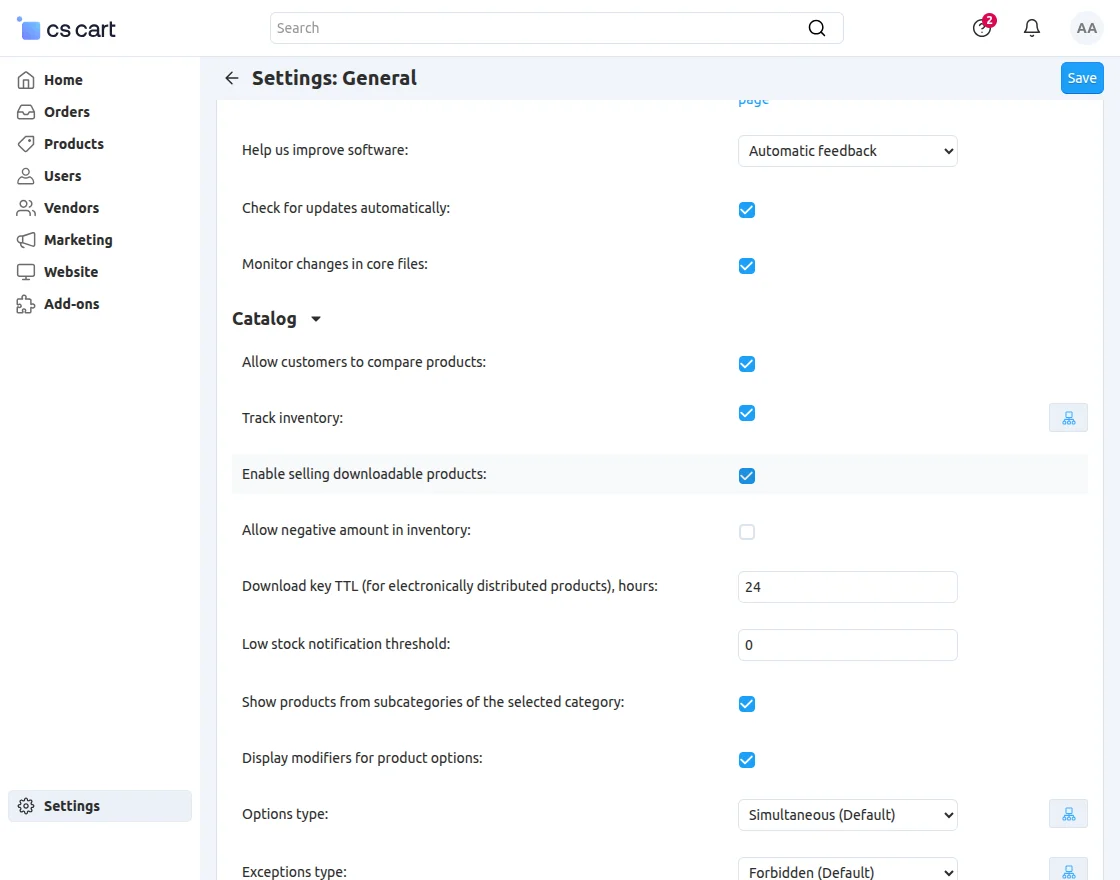The height and width of the screenshot is (880, 1120).
Task: Click the Products sidebar icon
Action: [x=24, y=143]
